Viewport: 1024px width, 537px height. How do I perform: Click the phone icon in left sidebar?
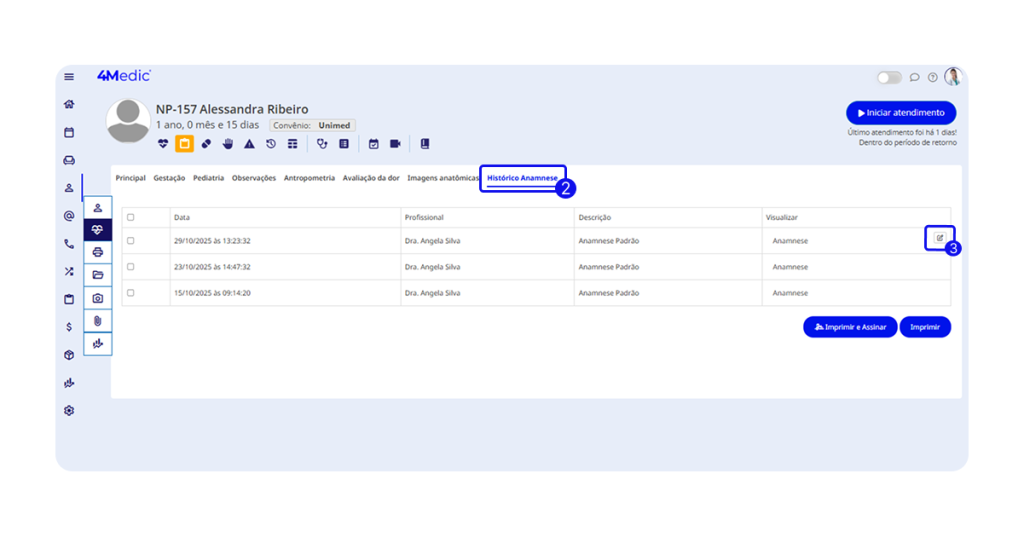coord(69,243)
